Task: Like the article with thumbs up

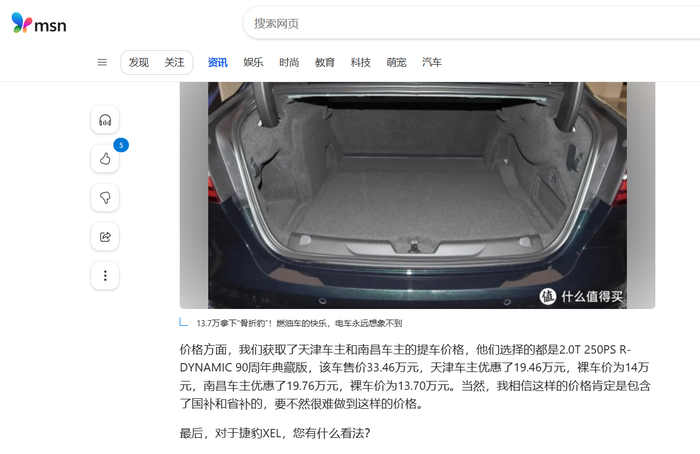Action: [105, 158]
